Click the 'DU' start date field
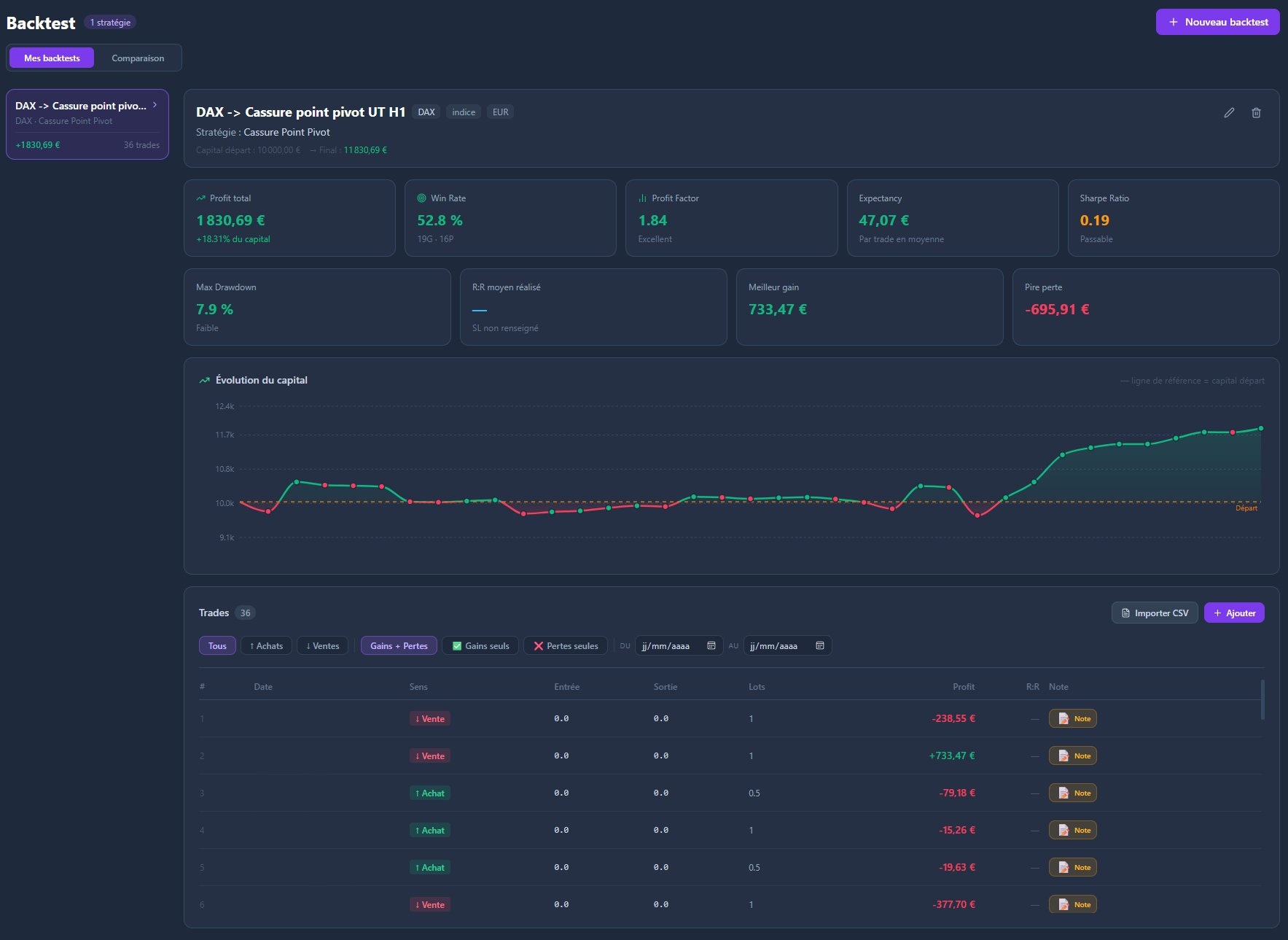The image size is (1288, 940). point(679,645)
